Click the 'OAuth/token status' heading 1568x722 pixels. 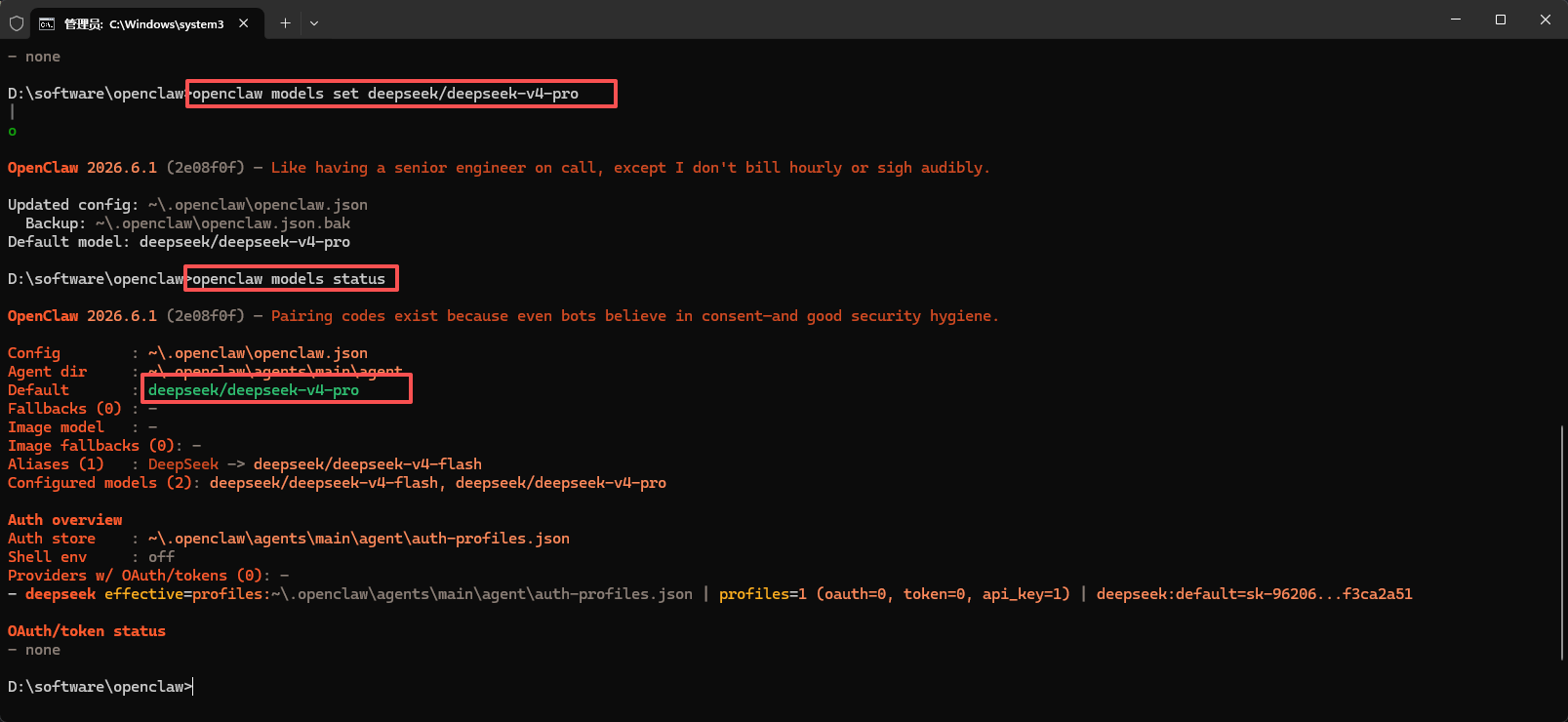pyautogui.click(x=87, y=631)
